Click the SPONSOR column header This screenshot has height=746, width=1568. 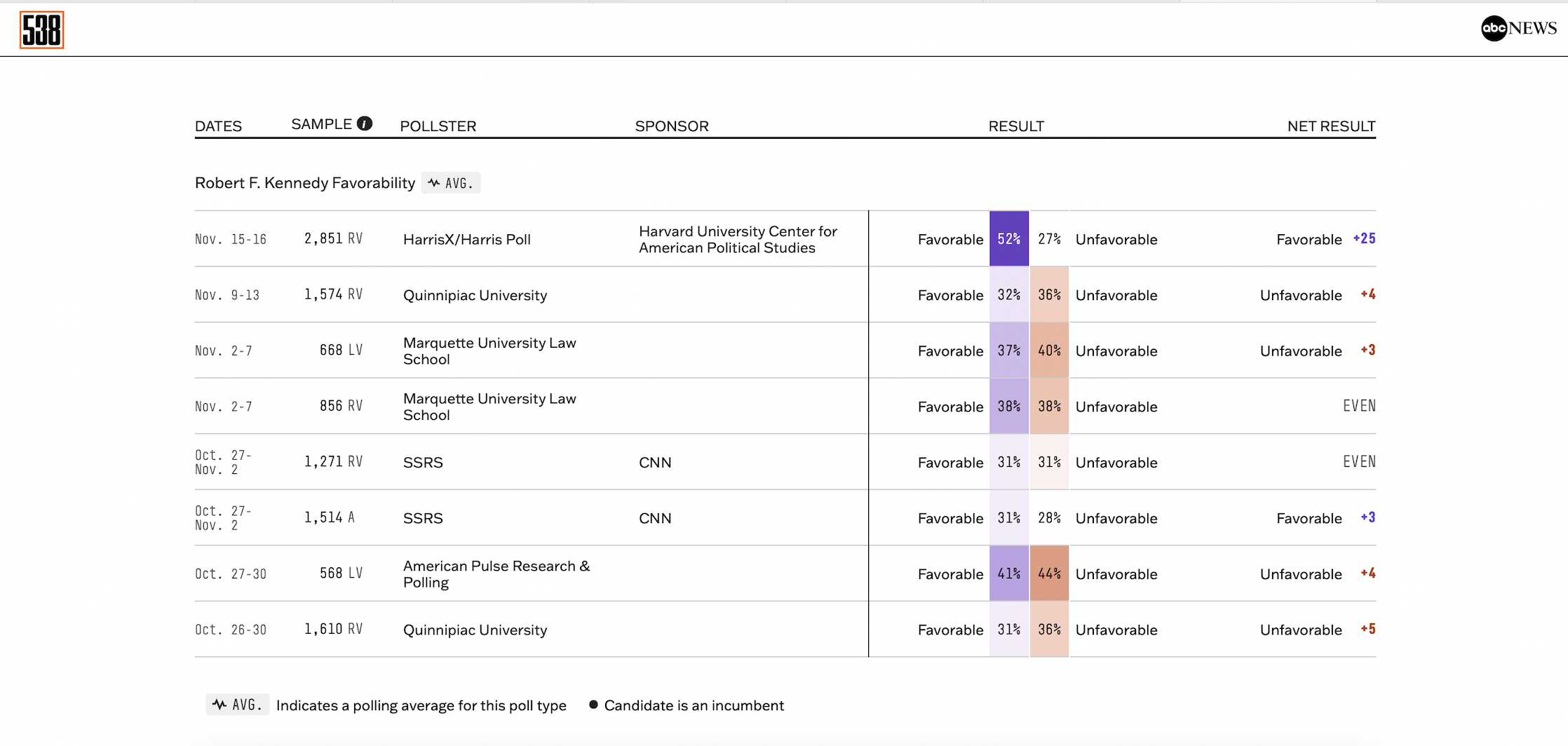pos(671,126)
